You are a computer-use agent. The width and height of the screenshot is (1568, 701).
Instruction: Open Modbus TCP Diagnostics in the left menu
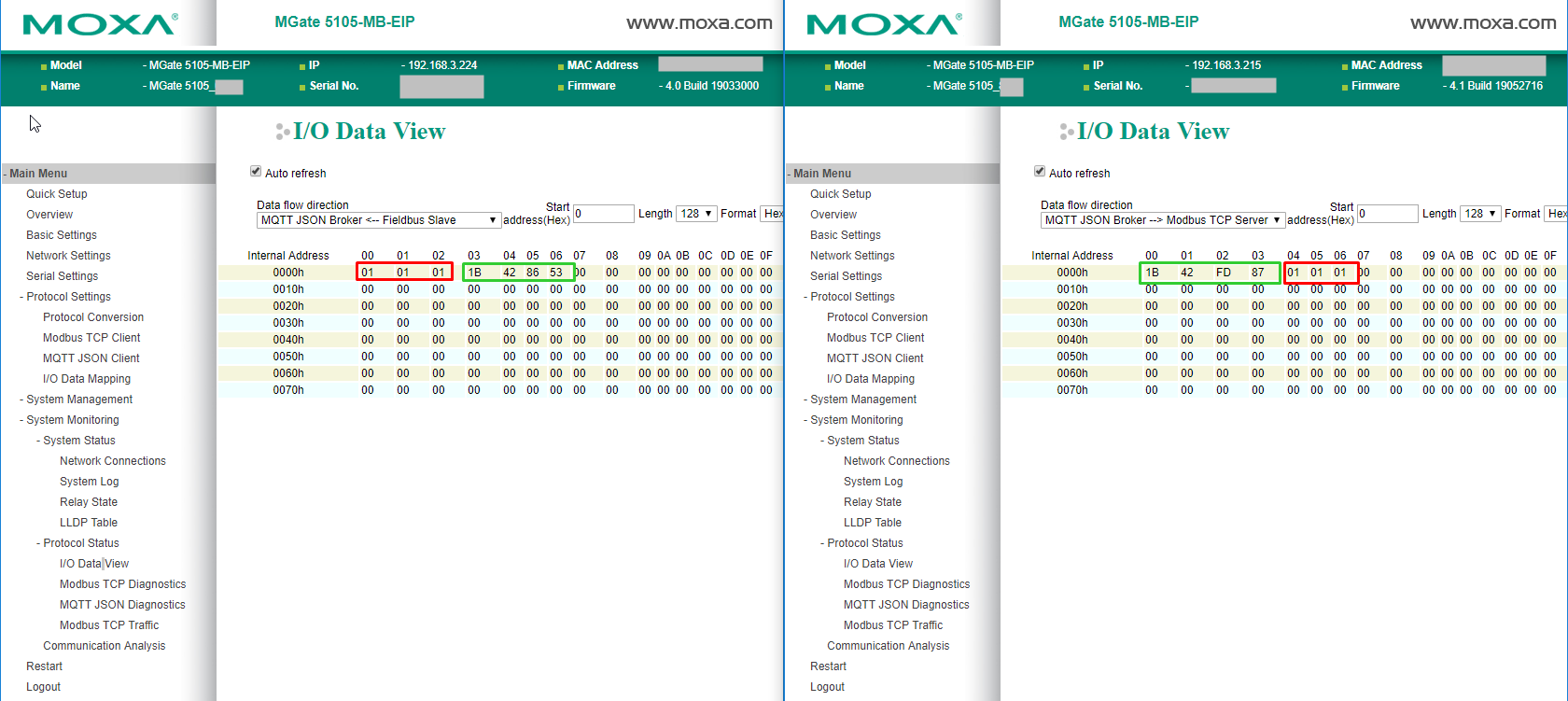(x=122, y=584)
